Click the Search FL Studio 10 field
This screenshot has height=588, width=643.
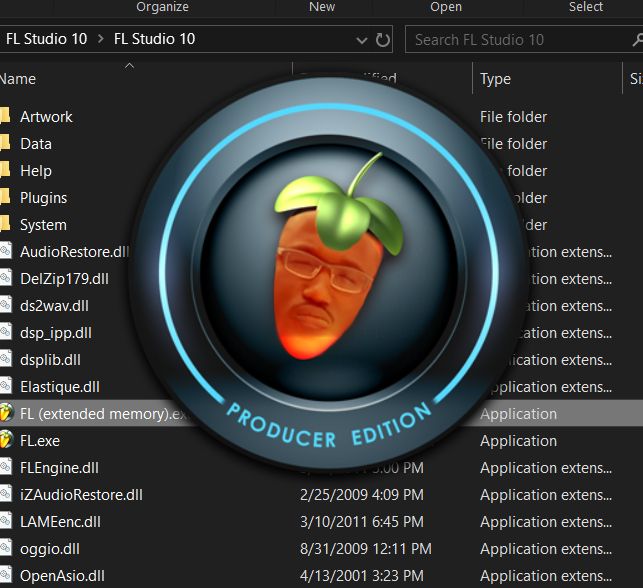[524, 39]
